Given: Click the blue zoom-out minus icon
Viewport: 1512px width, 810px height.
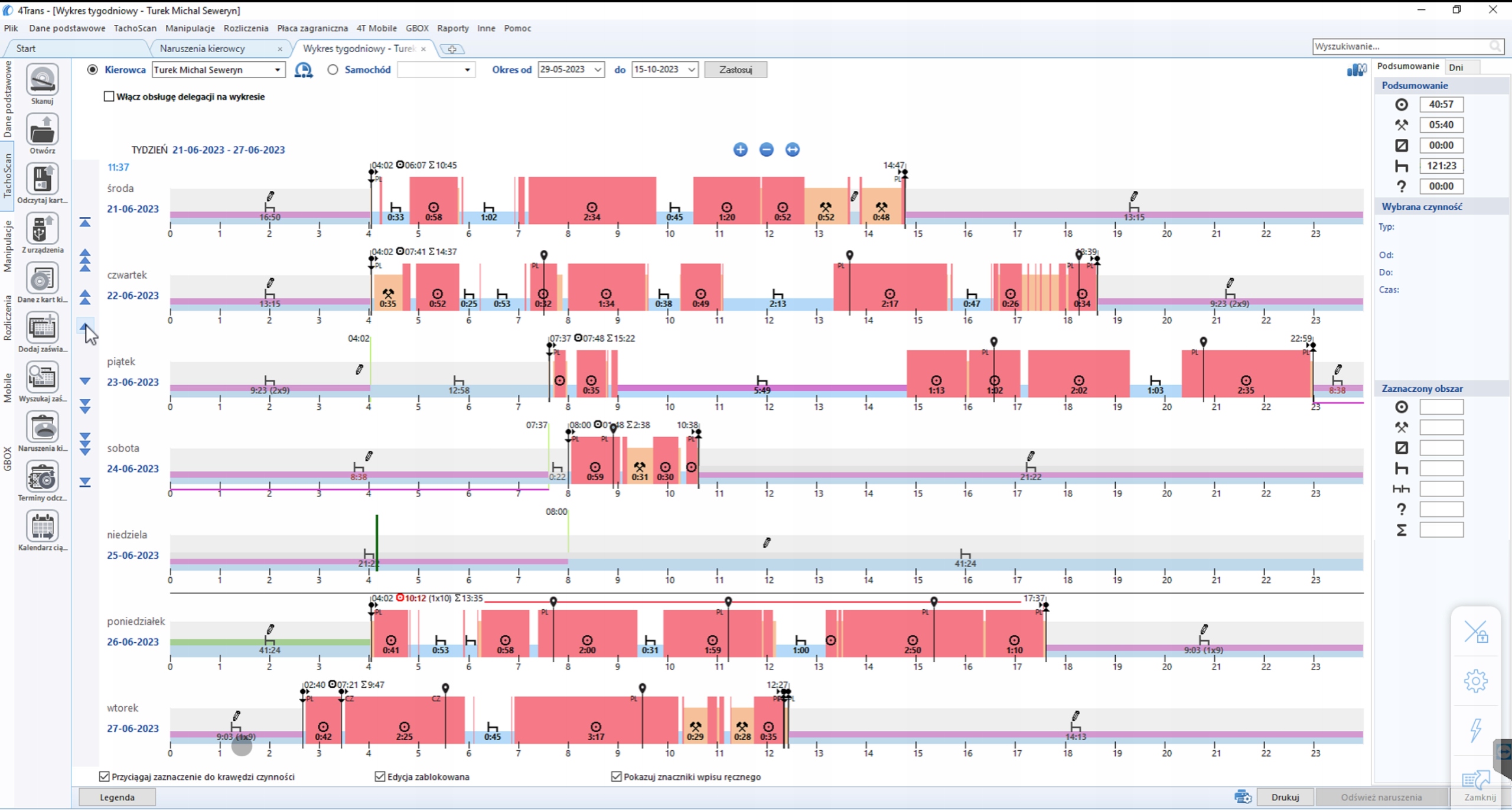Looking at the screenshot, I should [766, 149].
